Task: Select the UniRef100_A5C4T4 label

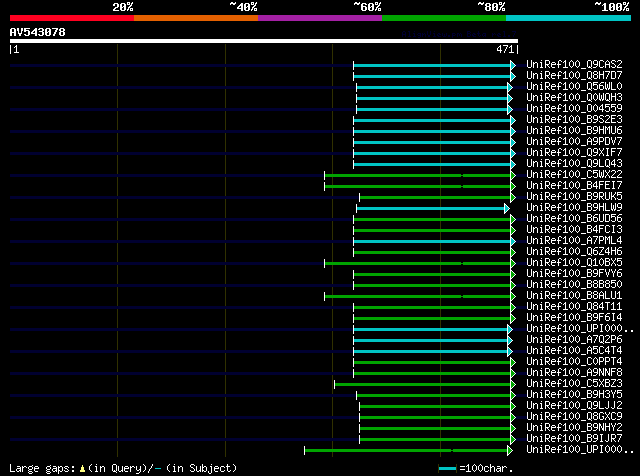Action: 574,351
